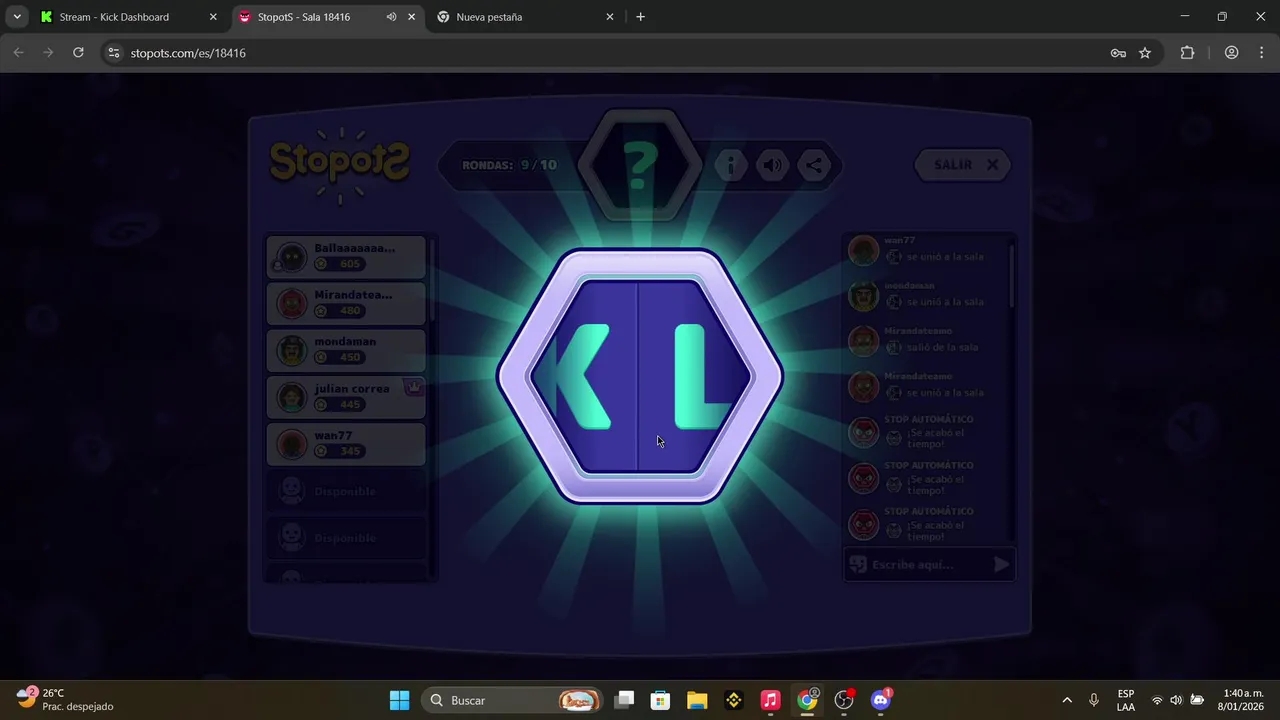Viewport: 1280px width, 720px height.
Task: Bookmark this page with the star
Action: (1145, 53)
